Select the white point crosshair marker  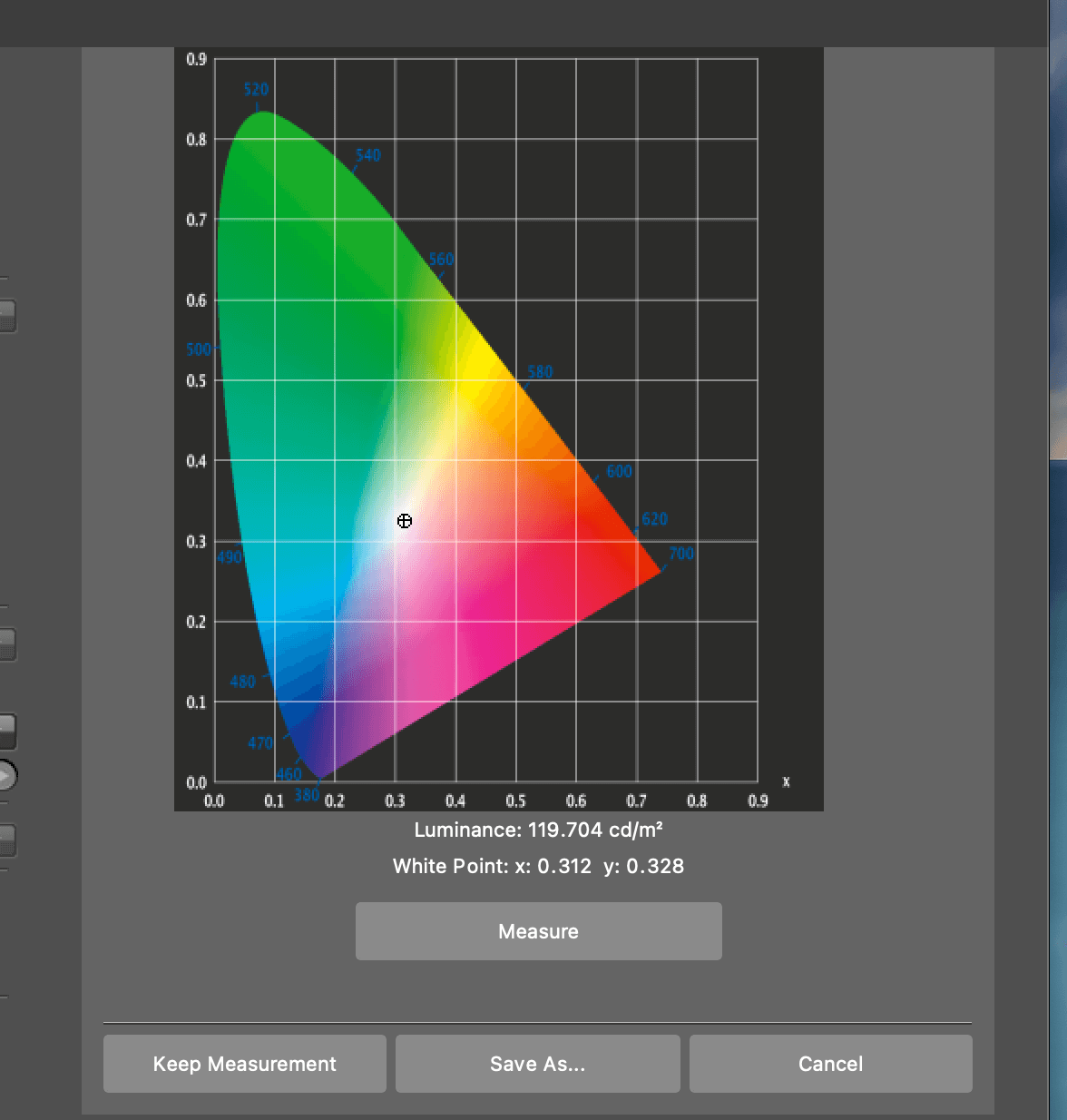(x=404, y=521)
